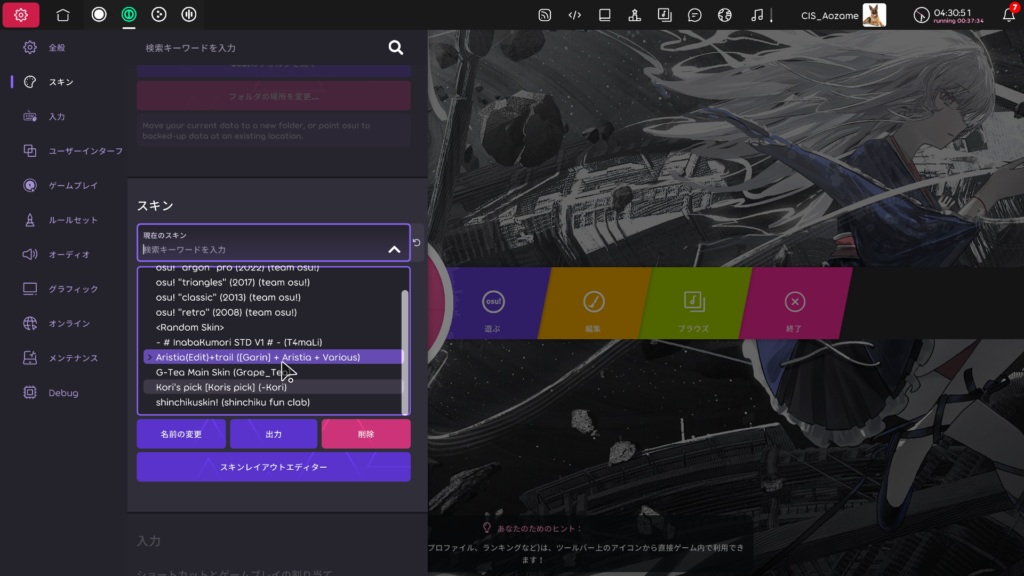1024x576 pixels.
Task: Open the wiki book icon
Action: pyautogui.click(x=605, y=15)
